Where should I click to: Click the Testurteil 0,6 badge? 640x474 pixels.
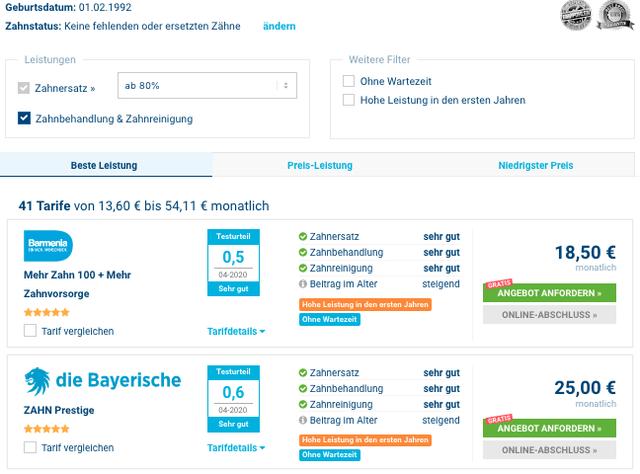233,398
